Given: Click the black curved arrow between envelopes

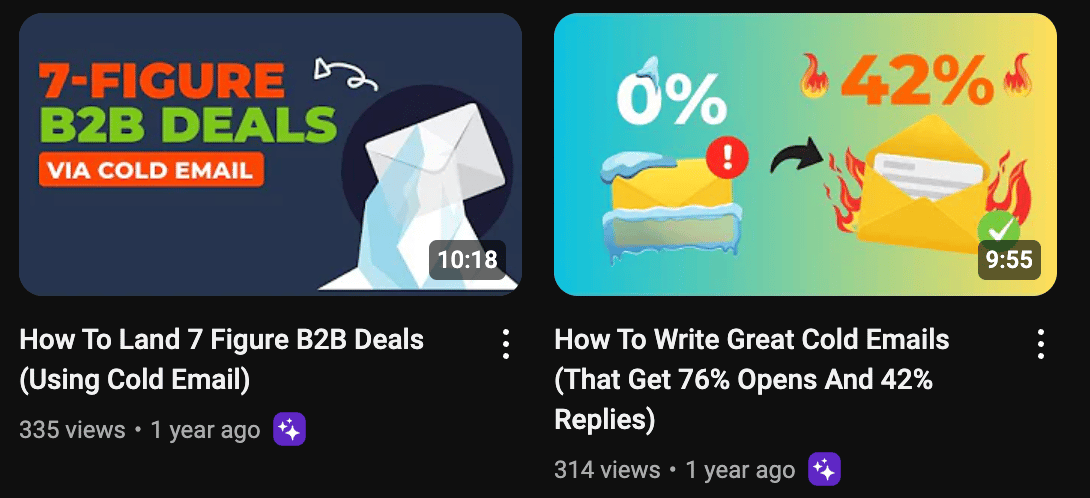Looking at the screenshot, I should (x=797, y=156).
